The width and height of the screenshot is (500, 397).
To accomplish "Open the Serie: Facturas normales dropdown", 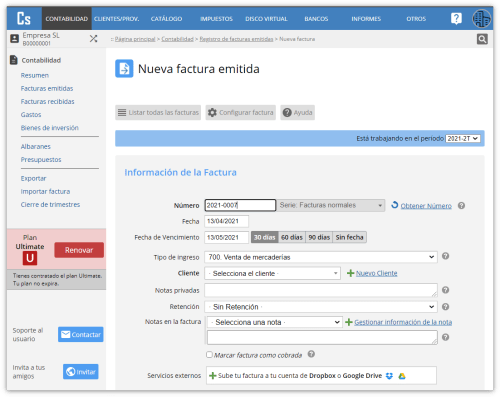I will [x=331, y=205].
